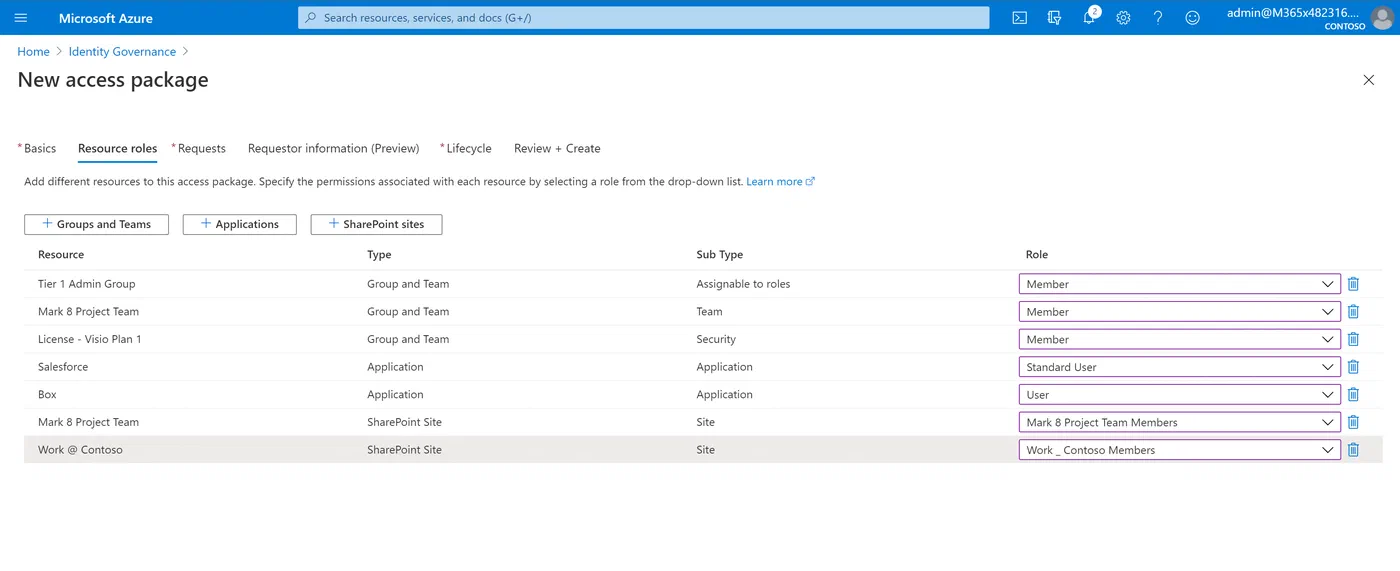This screenshot has width=1400, height=571.
Task: Close the New access package pane
Action: click(1369, 80)
